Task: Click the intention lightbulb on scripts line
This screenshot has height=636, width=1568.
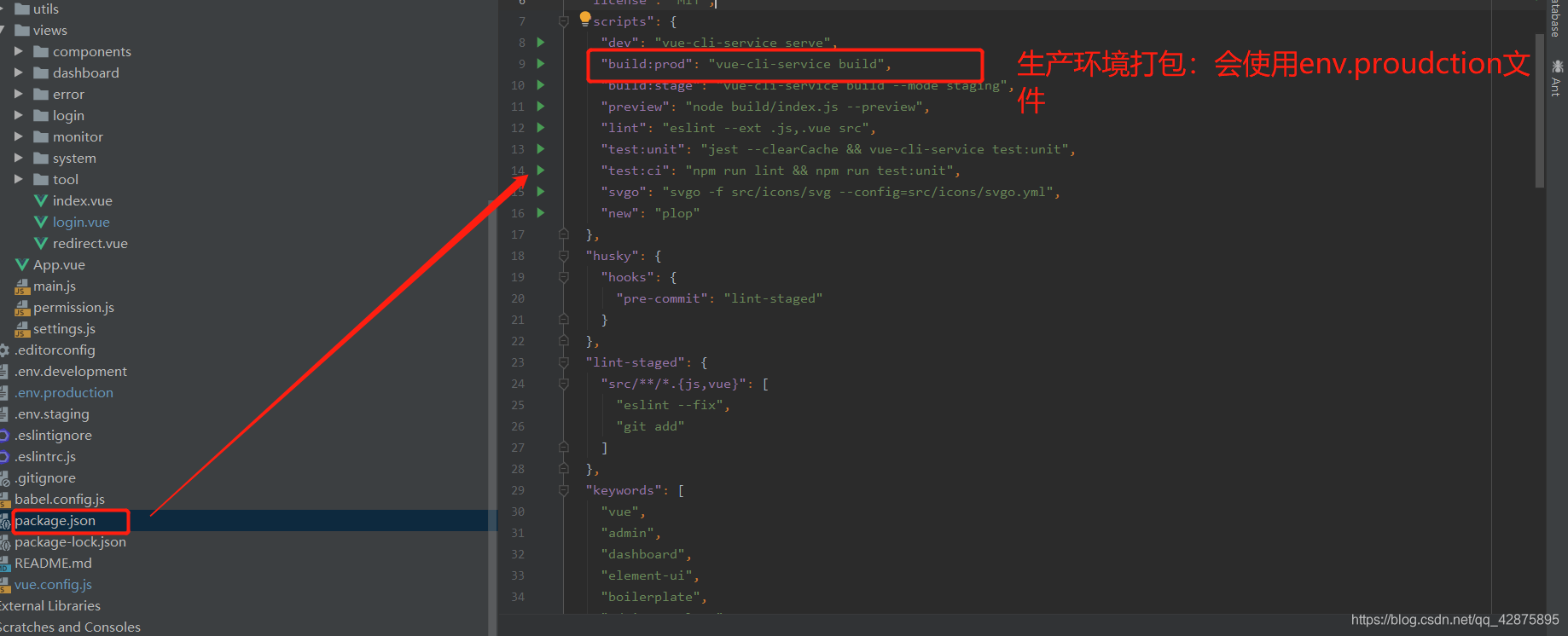Action: coord(585,18)
